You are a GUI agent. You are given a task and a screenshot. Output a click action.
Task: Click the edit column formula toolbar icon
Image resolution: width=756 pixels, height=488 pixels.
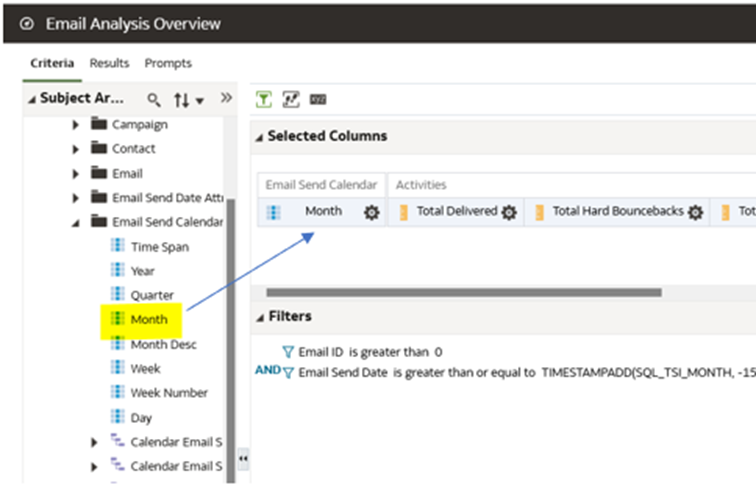291,99
